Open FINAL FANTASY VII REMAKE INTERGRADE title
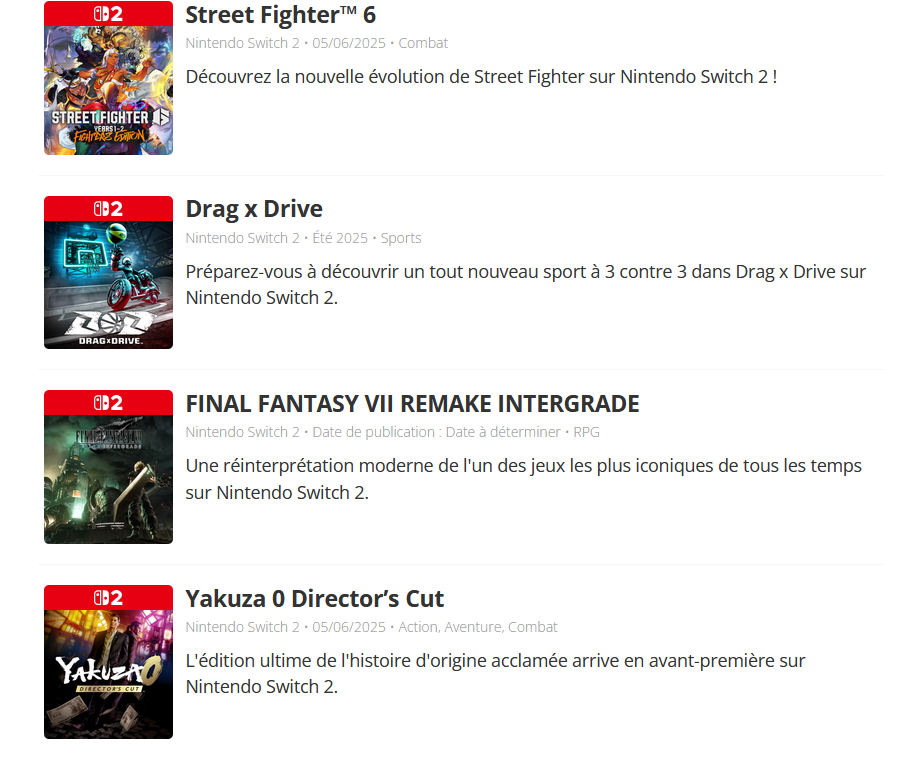Image resolution: width=922 pixels, height=757 pixels. tap(412, 404)
